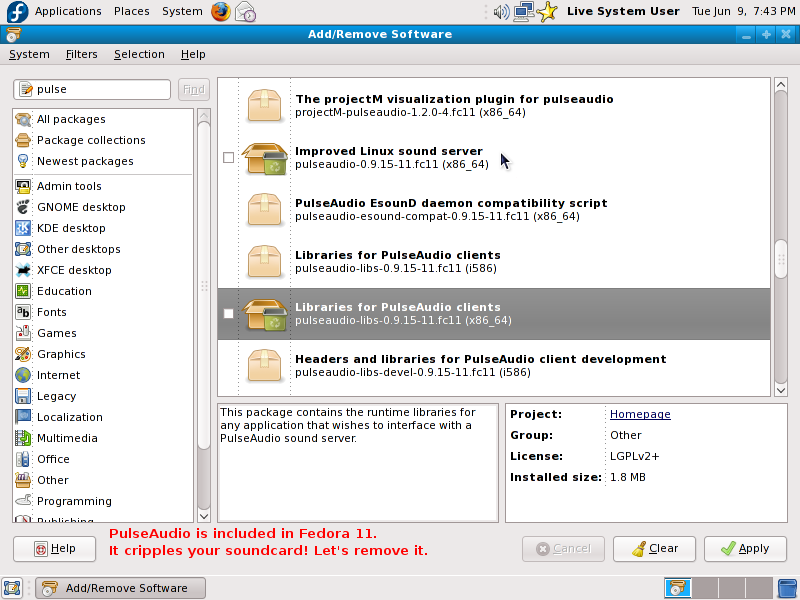Toggle checkbox for pulseaudio-libs x86_64 package
The image size is (800, 600).
(229, 313)
